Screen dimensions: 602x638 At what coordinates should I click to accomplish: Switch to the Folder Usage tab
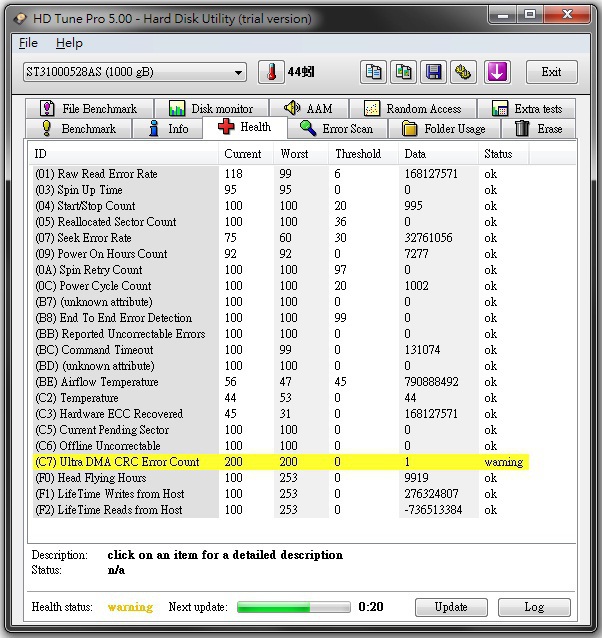click(x=444, y=129)
